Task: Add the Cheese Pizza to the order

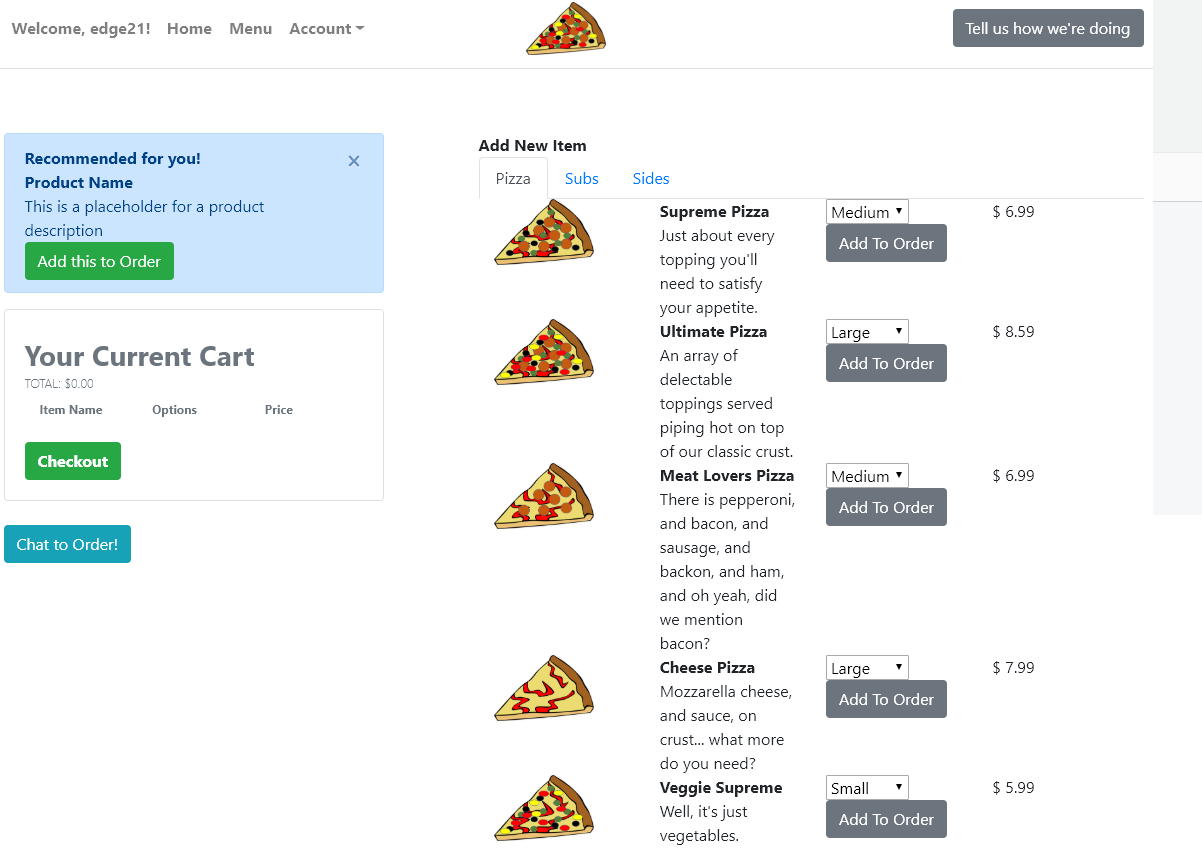Action: [886, 700]
